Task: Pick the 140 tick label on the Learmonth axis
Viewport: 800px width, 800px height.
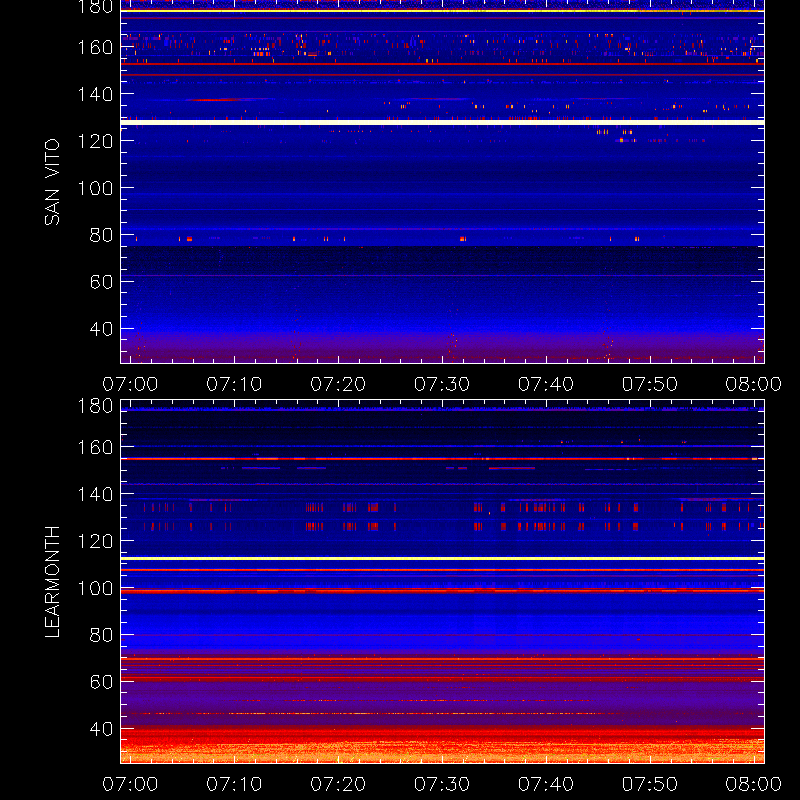Action: pos(95,494)
